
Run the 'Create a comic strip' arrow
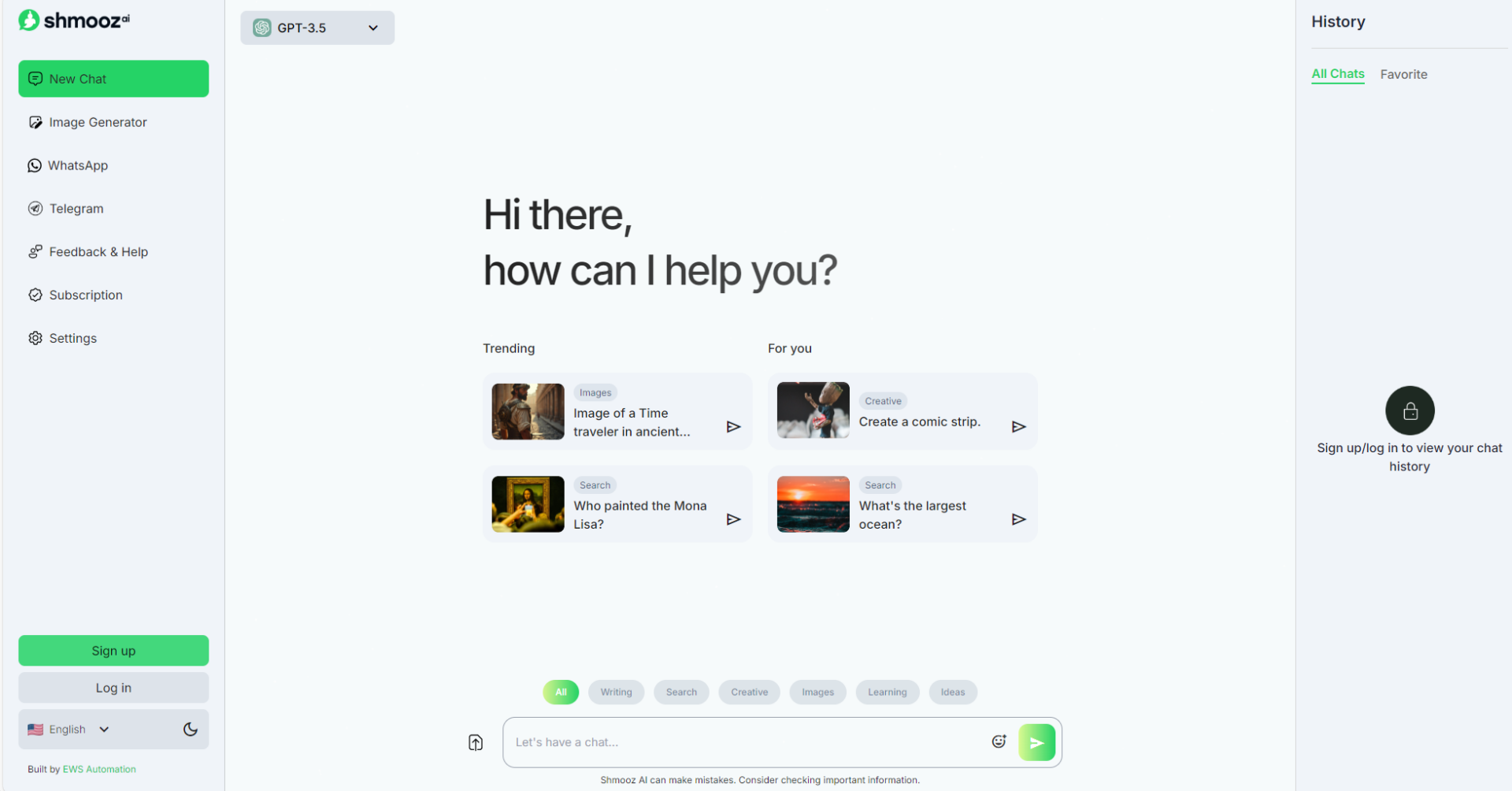click(x=1018, y=426)
